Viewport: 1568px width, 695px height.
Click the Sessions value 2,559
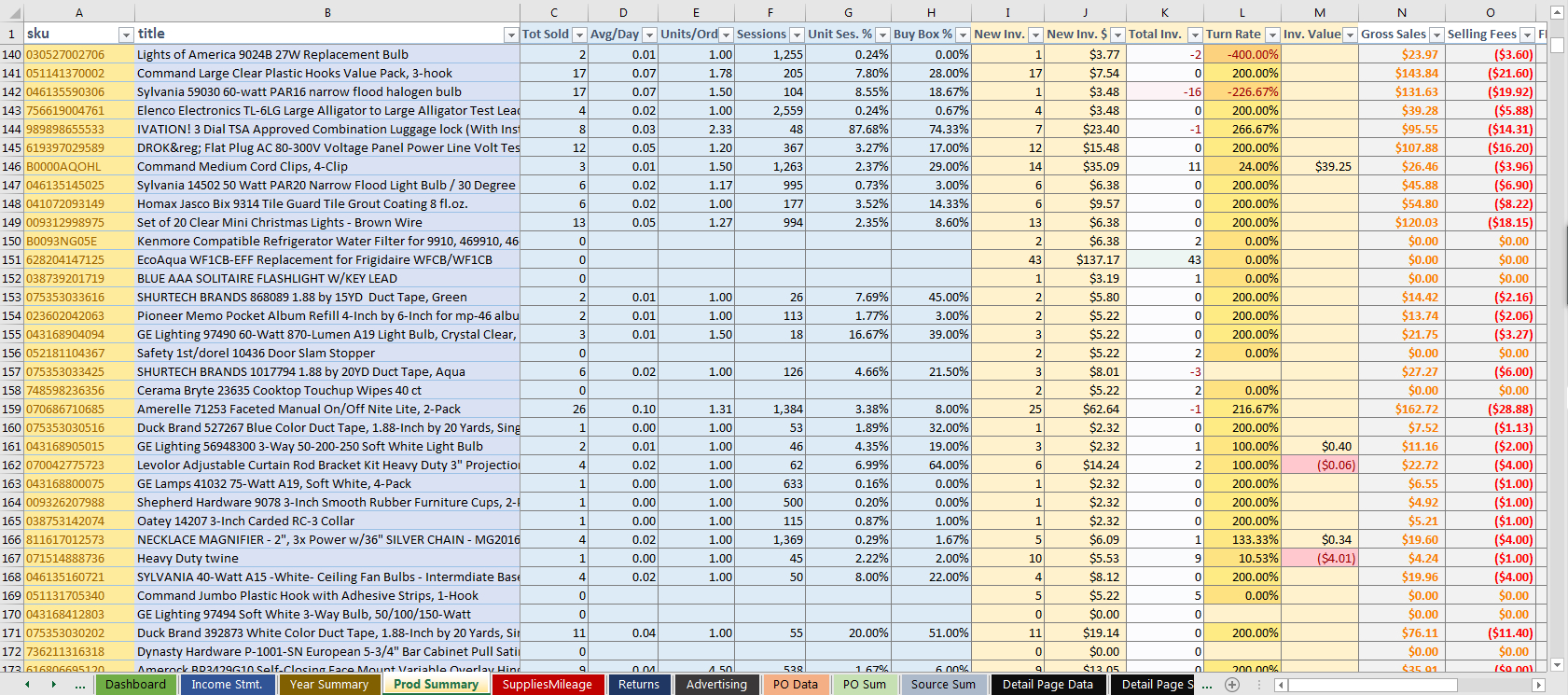point(770,111)
